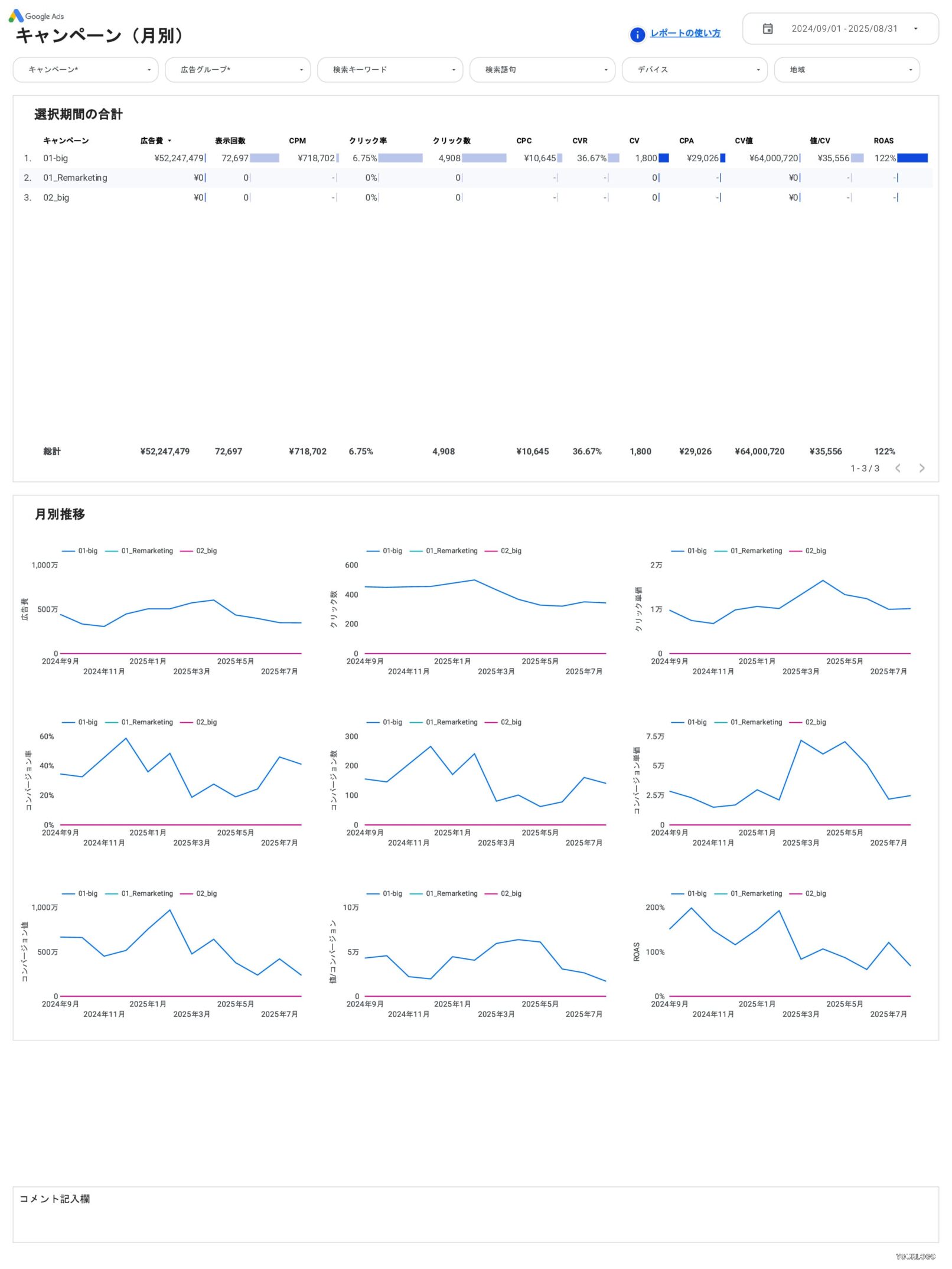Click the blue info icon
952x1269 pixels.
637,35
